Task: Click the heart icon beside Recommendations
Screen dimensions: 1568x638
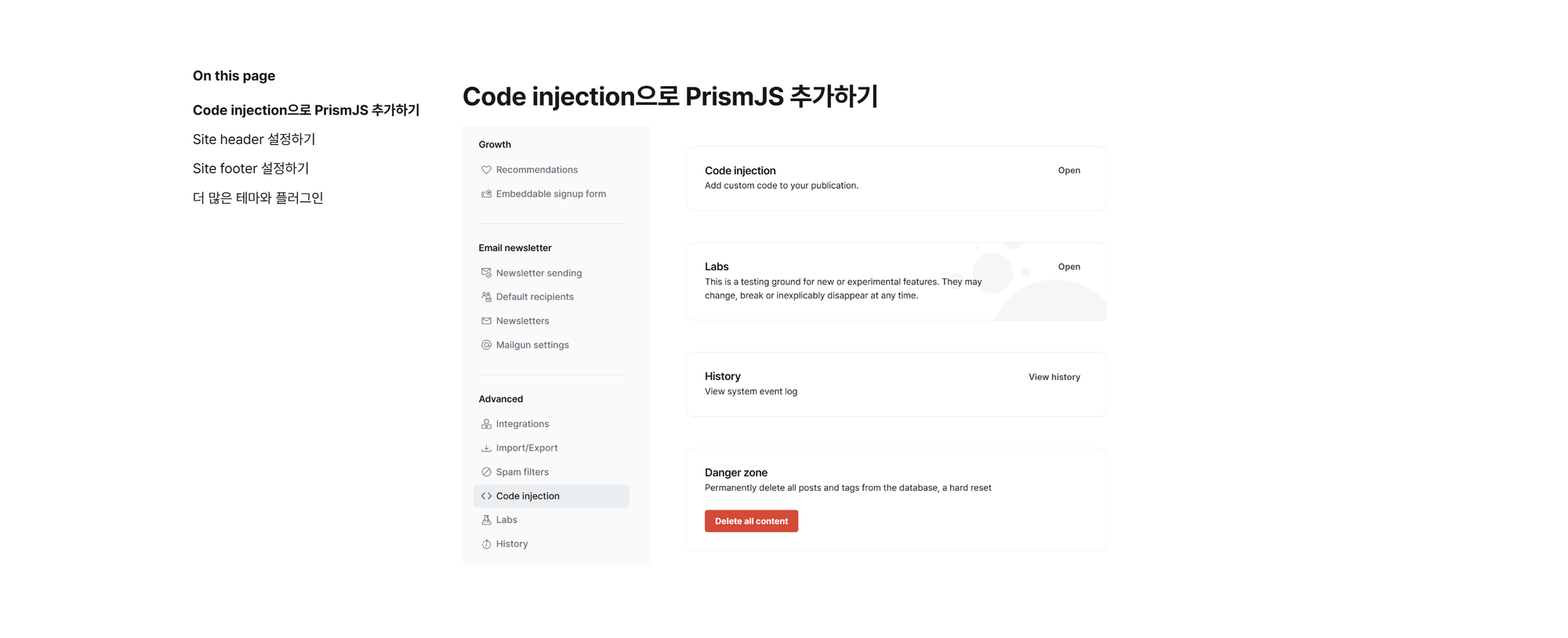Action: click(x=486, y=170)
